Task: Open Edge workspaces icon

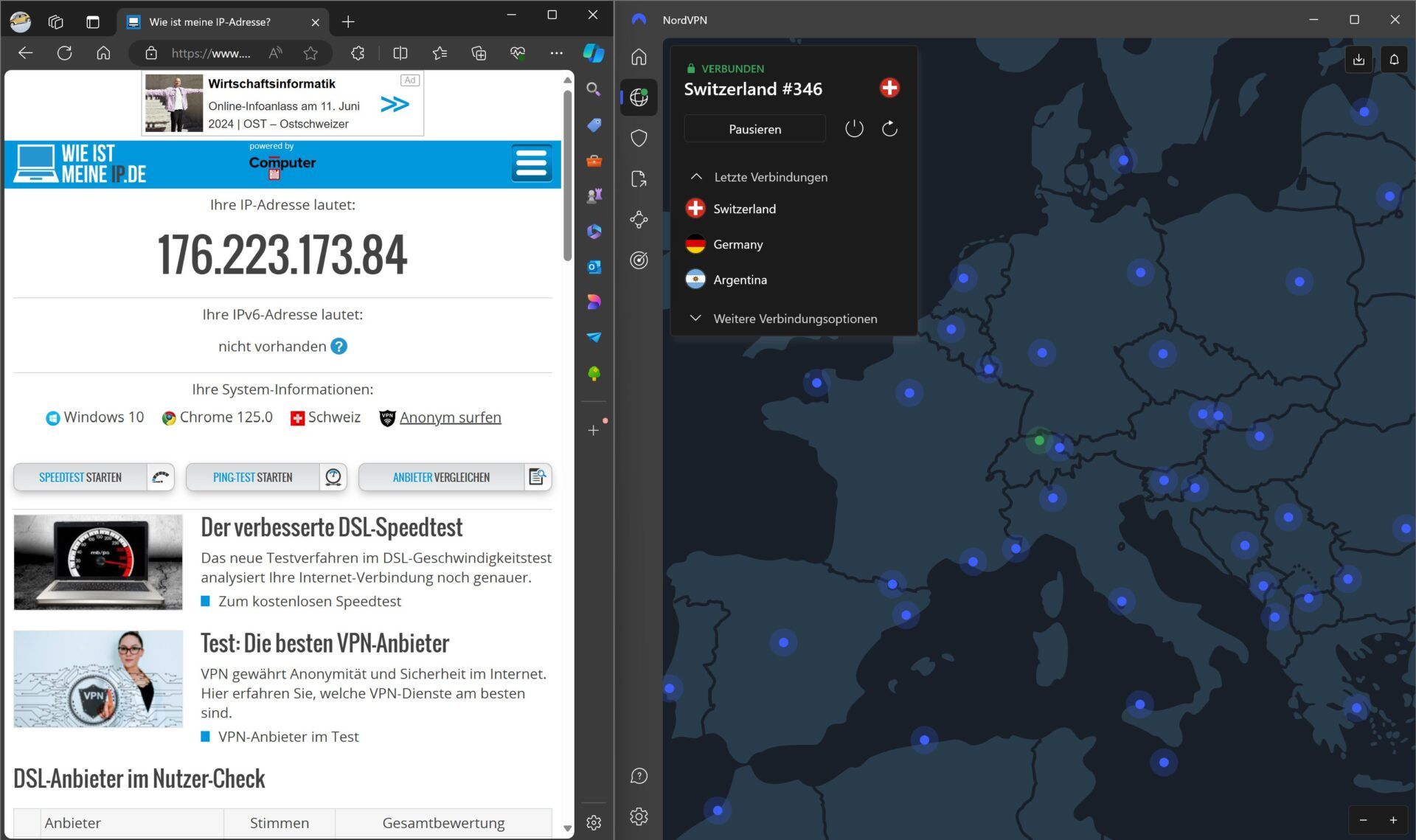Action: (56, 22)
